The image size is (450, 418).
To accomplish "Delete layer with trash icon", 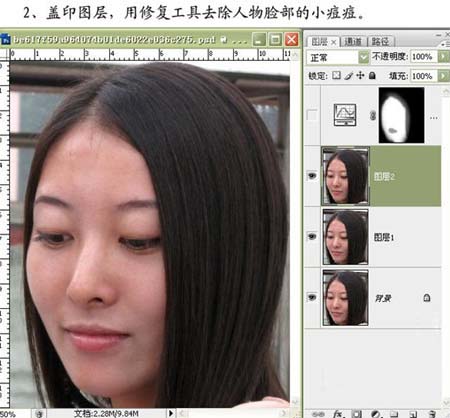I will pos(432,414).
